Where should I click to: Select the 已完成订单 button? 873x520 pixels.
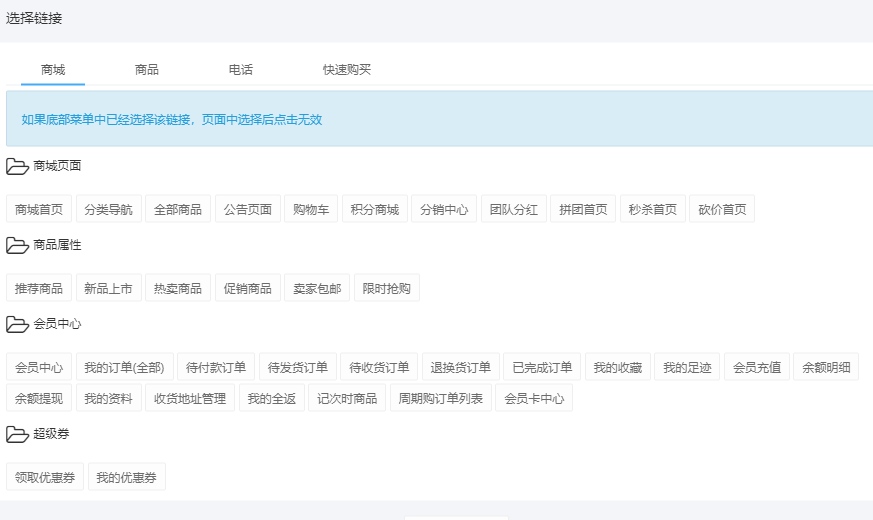[x=542, y=367]
